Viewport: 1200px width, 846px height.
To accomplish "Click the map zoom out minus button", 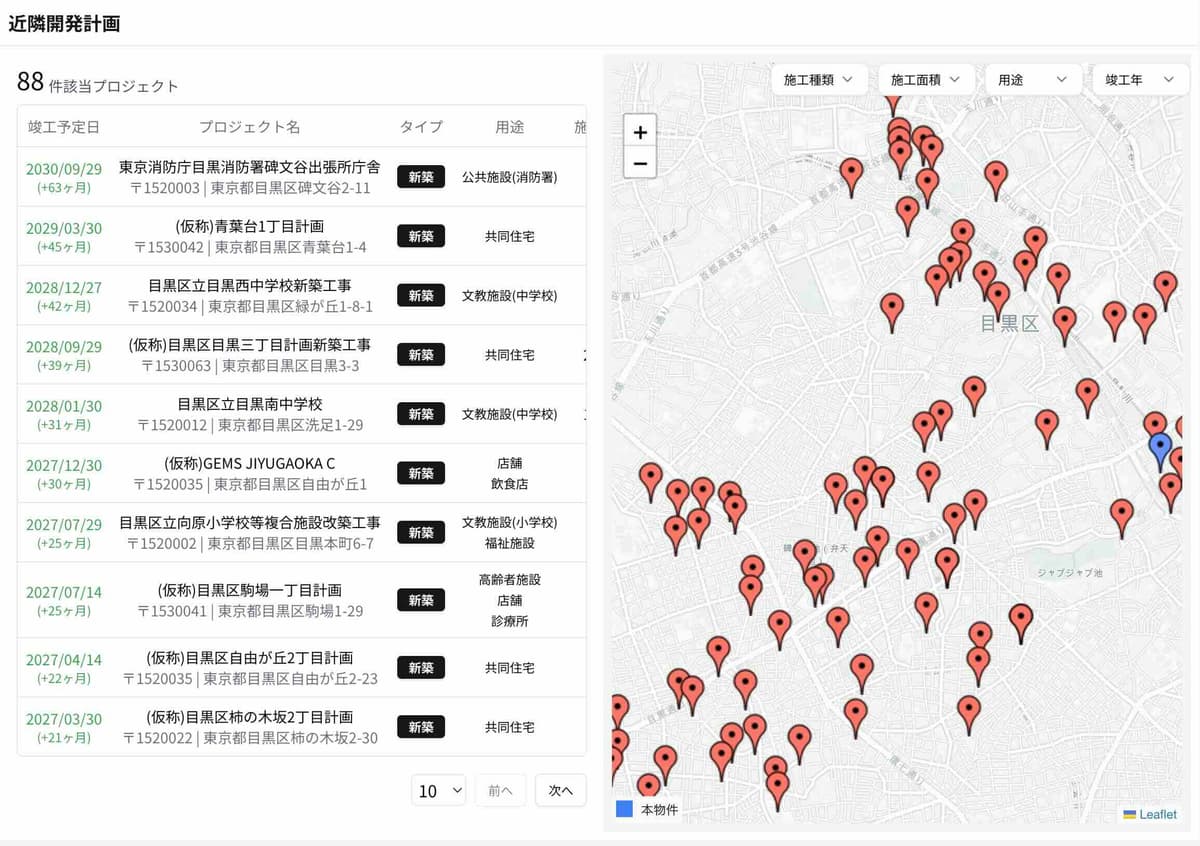I will coord(640,162).
